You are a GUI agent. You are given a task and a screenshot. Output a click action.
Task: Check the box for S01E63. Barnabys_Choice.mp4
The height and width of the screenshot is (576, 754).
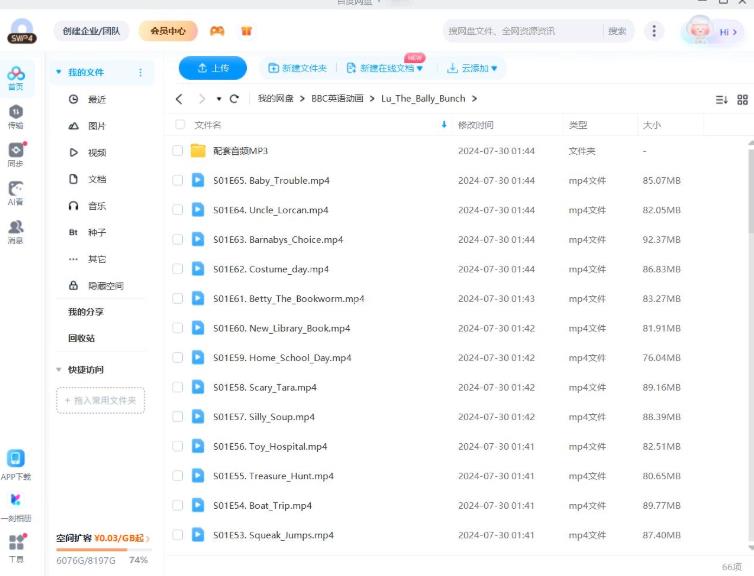click(x=177, y=239)
